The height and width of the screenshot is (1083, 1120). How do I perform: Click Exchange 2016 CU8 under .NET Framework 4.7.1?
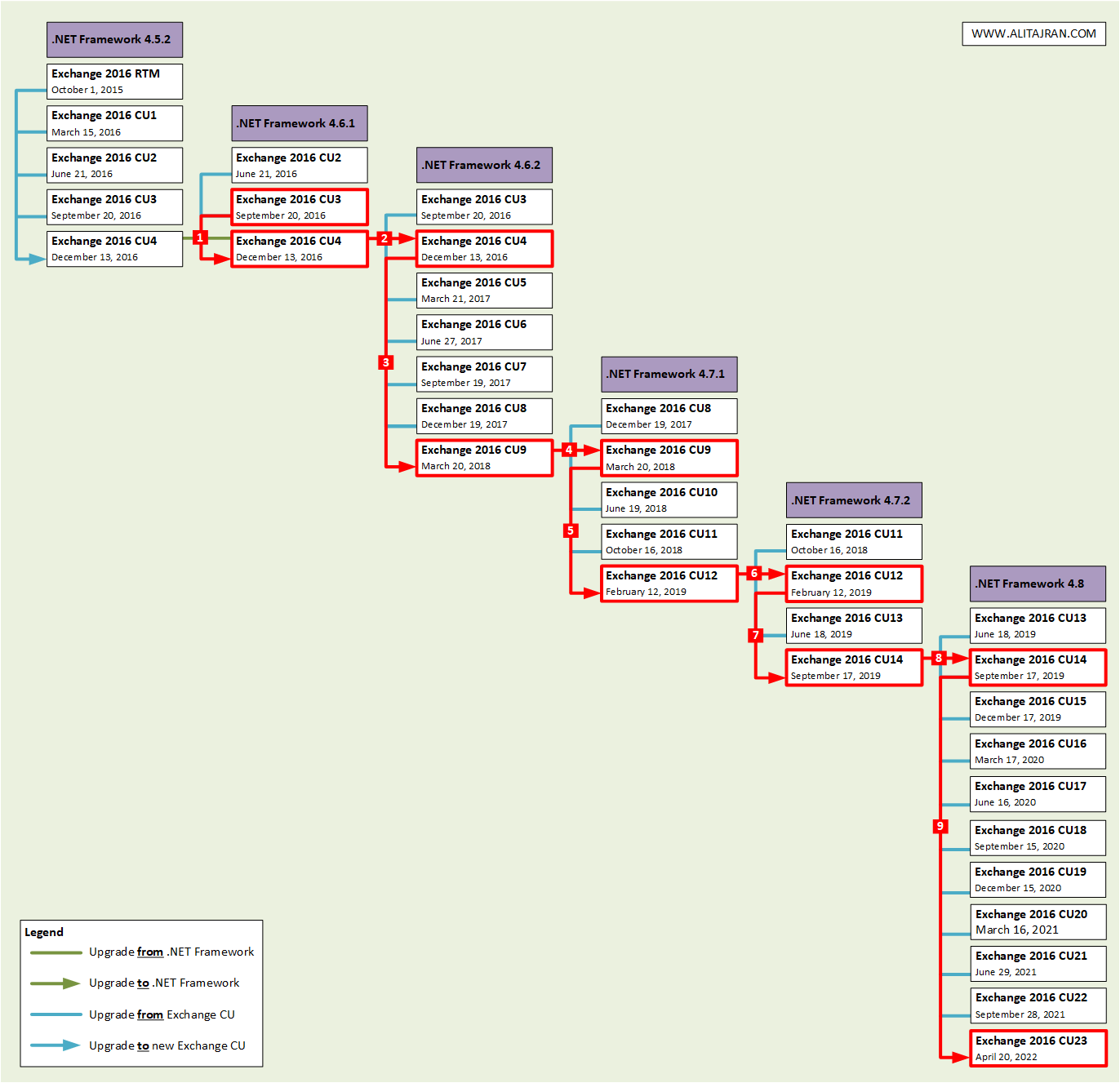tap(669, 416)
